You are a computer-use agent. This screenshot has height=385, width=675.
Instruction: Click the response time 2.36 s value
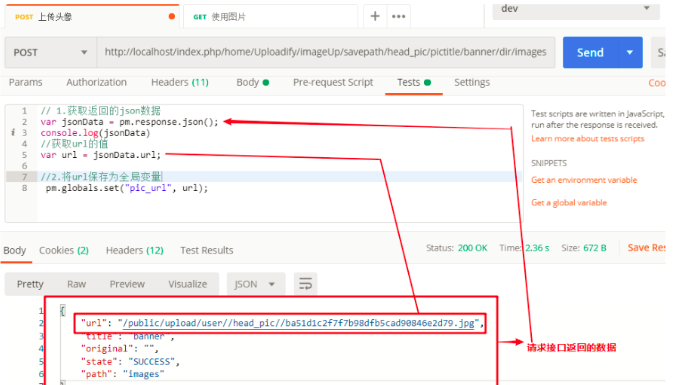tap(537, 248)
